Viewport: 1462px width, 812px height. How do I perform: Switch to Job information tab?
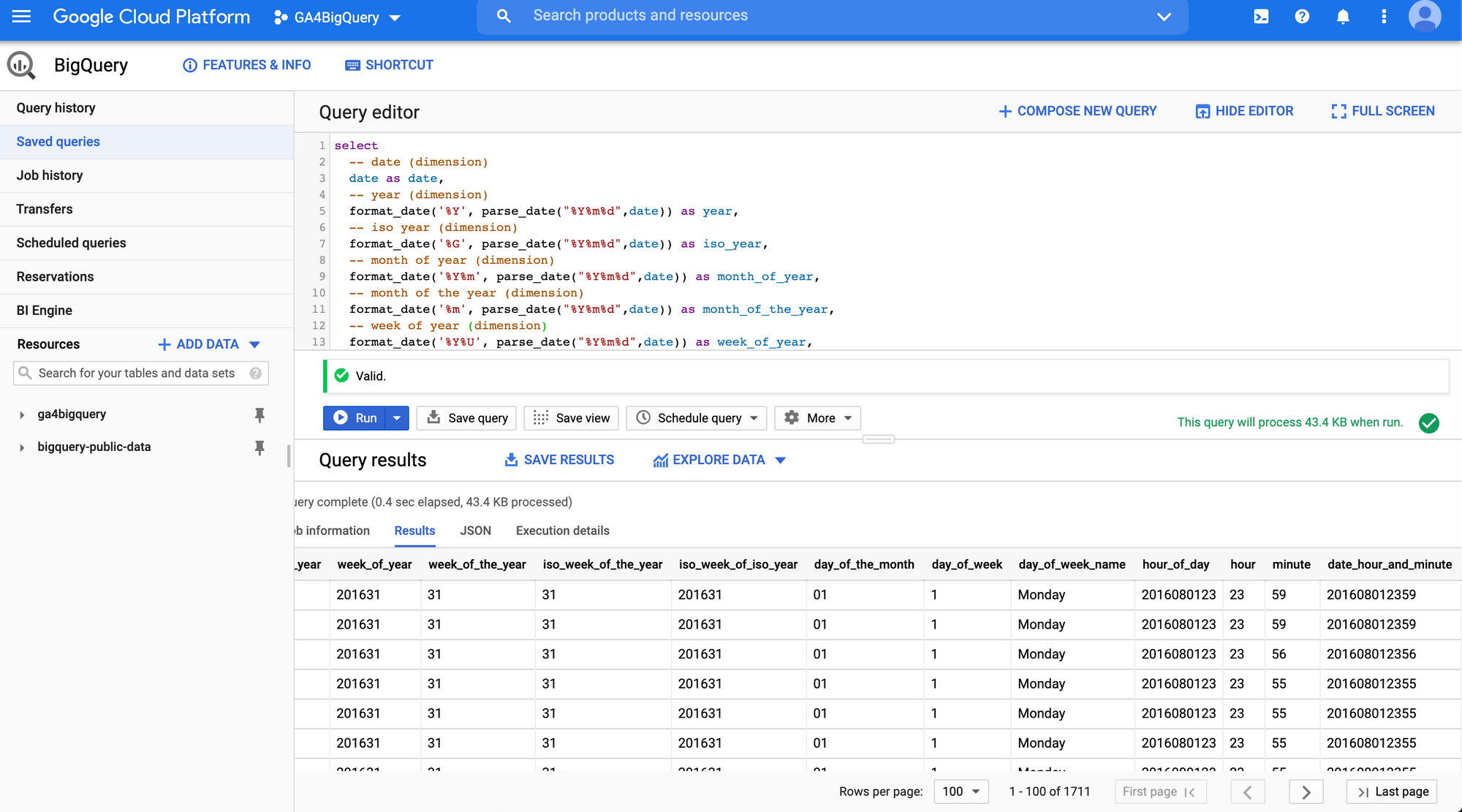coord(333,531)
